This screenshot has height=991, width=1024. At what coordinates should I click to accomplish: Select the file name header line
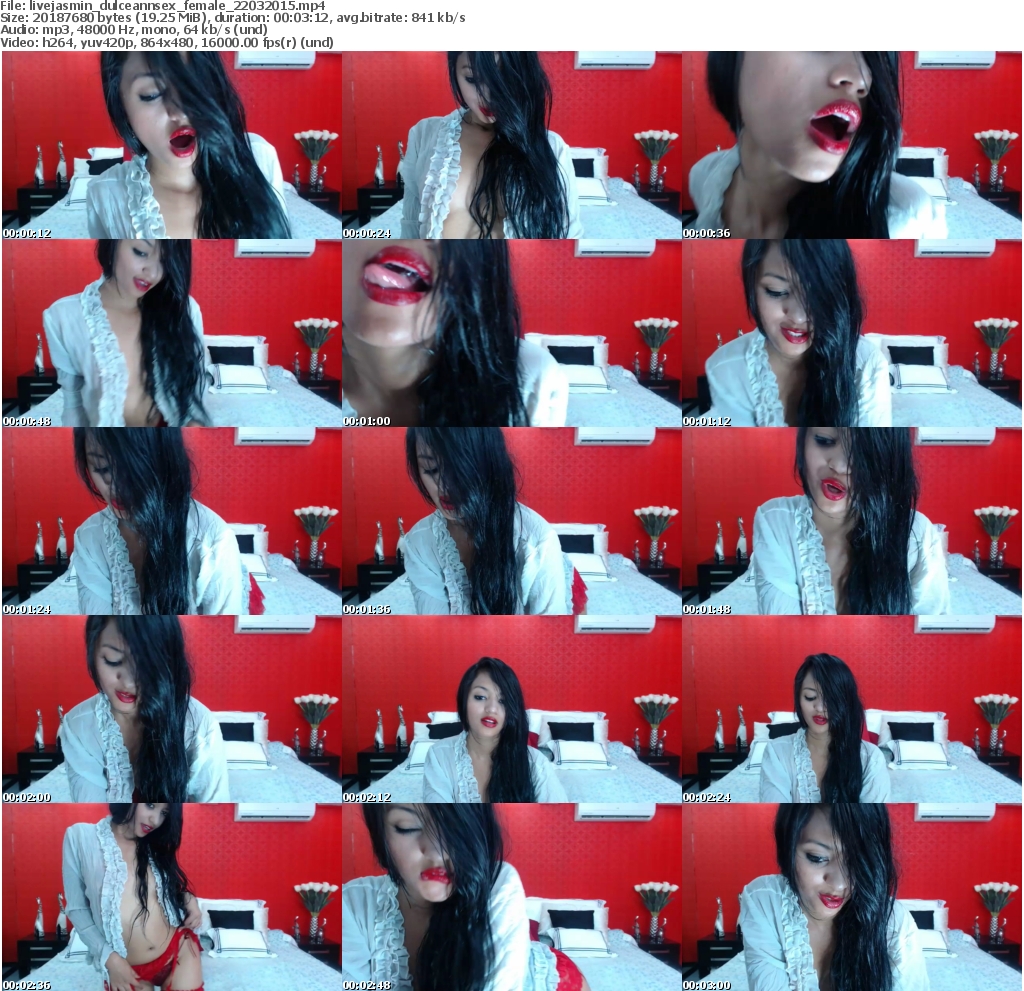[163, 6]
